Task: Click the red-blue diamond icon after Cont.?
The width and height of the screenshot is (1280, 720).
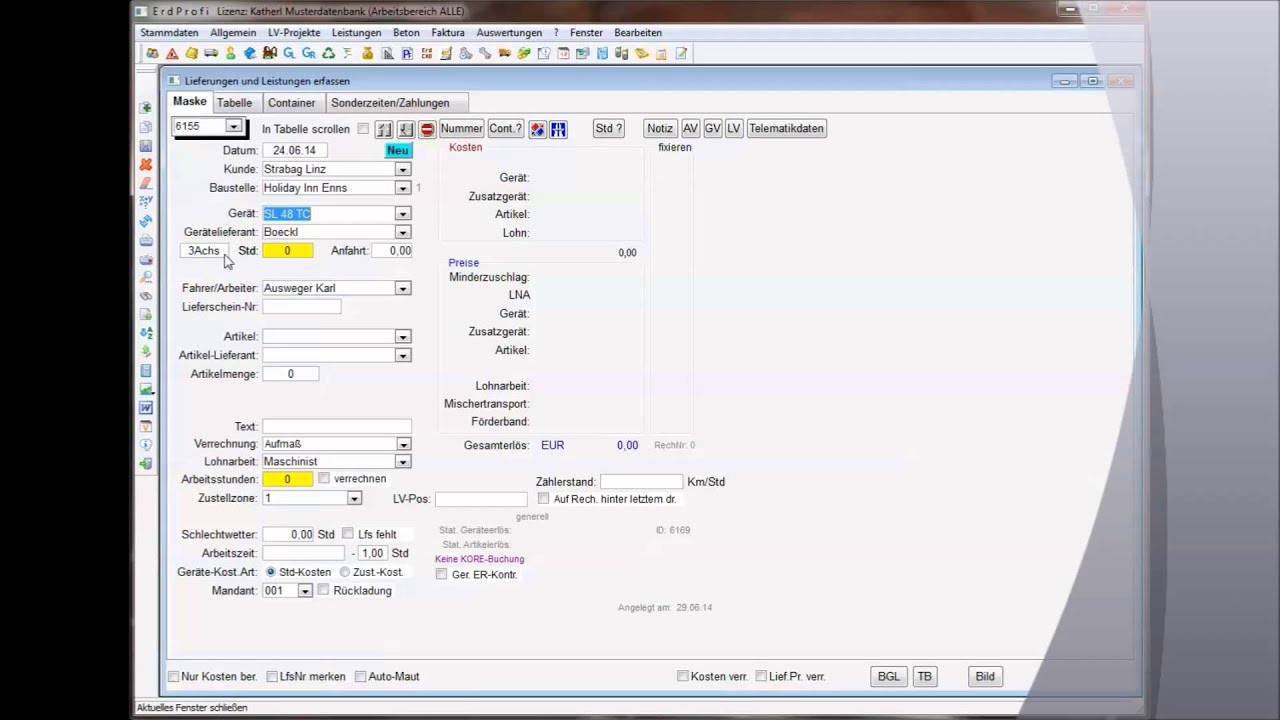Action: coord(537,129)
